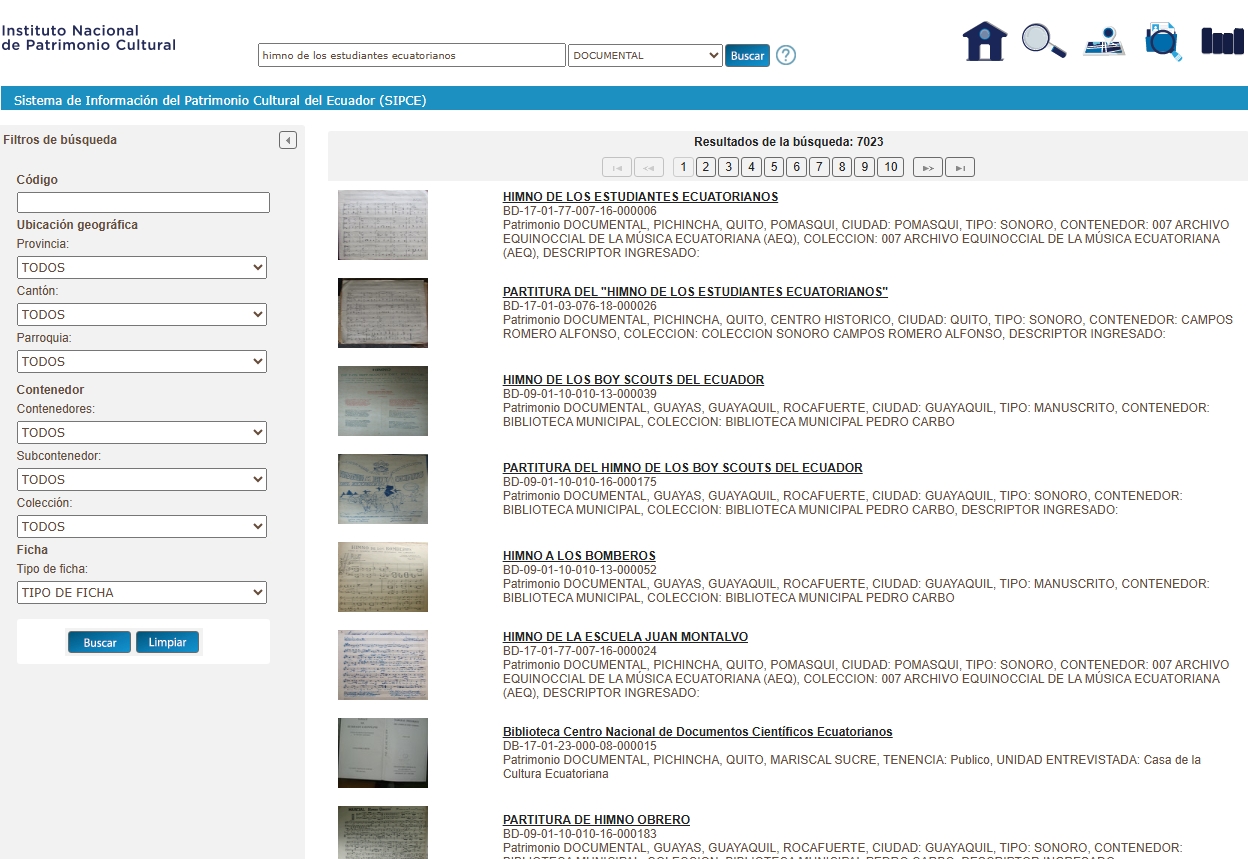Click the Buscar button beside search box
The width and height of the screenshot is (1248, 859).
coord(747,56)
